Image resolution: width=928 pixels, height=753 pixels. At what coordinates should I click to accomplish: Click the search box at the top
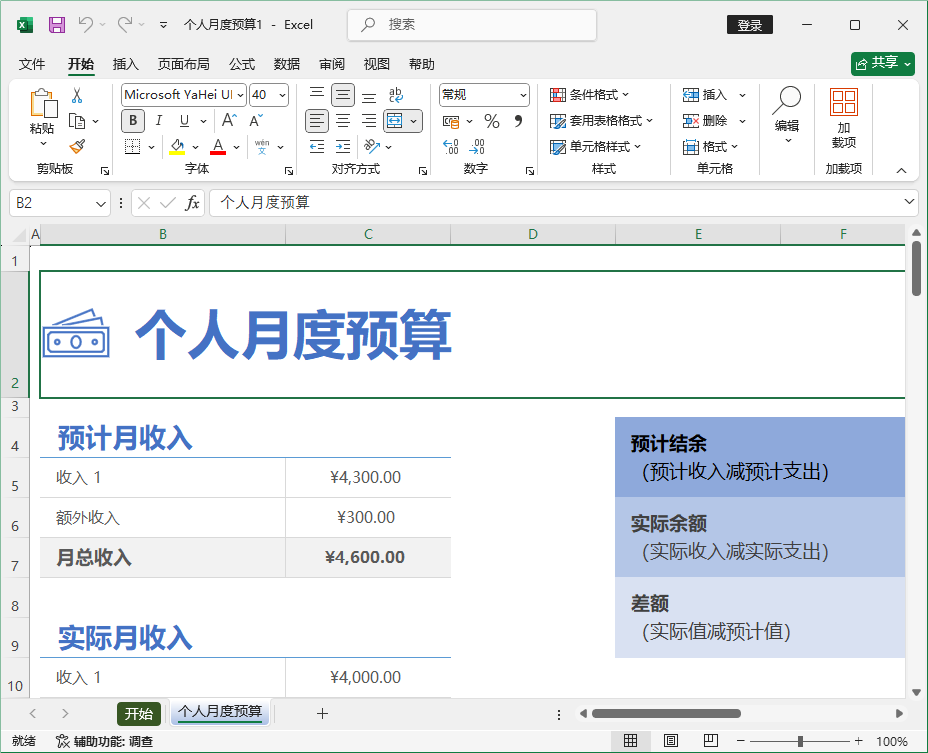click(x=470, y=24)
